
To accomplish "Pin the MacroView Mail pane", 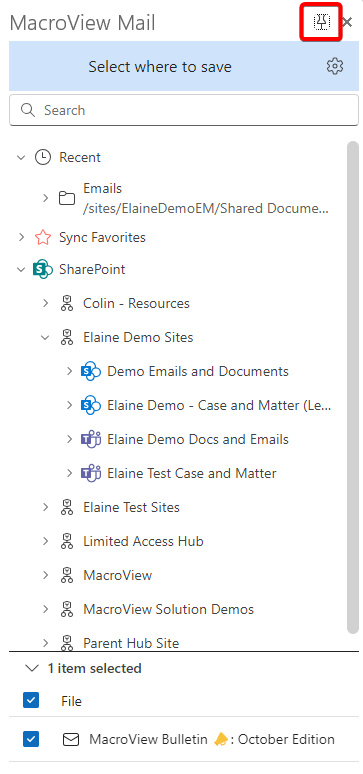I will (x=322, y=21).
